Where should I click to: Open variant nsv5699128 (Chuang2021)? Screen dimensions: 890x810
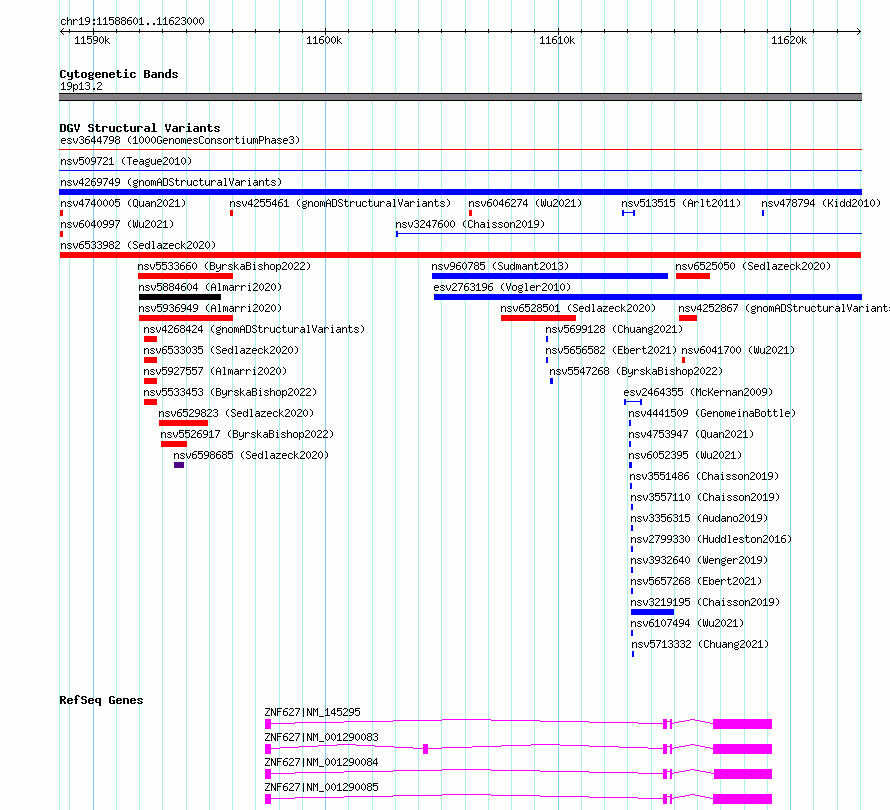[614, 329]
